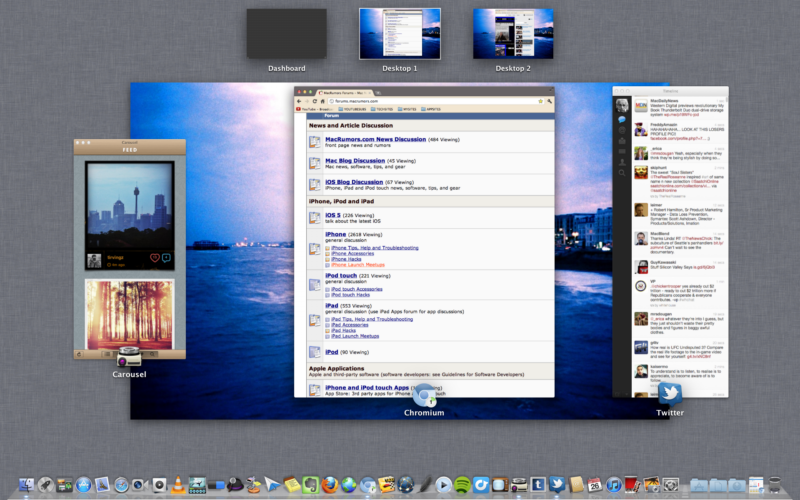Image resolution: width=800 pixels, height=500 pixels.
Task: Open MacRumors.com News Discussion link
Action: coord(376,139)
